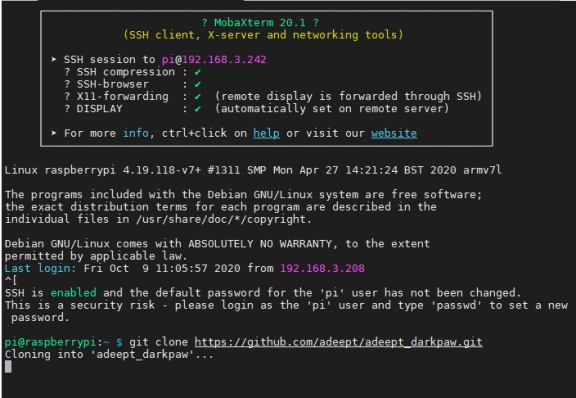Click the 'permitted by applicable law.' line

click(x=96, y=256)
